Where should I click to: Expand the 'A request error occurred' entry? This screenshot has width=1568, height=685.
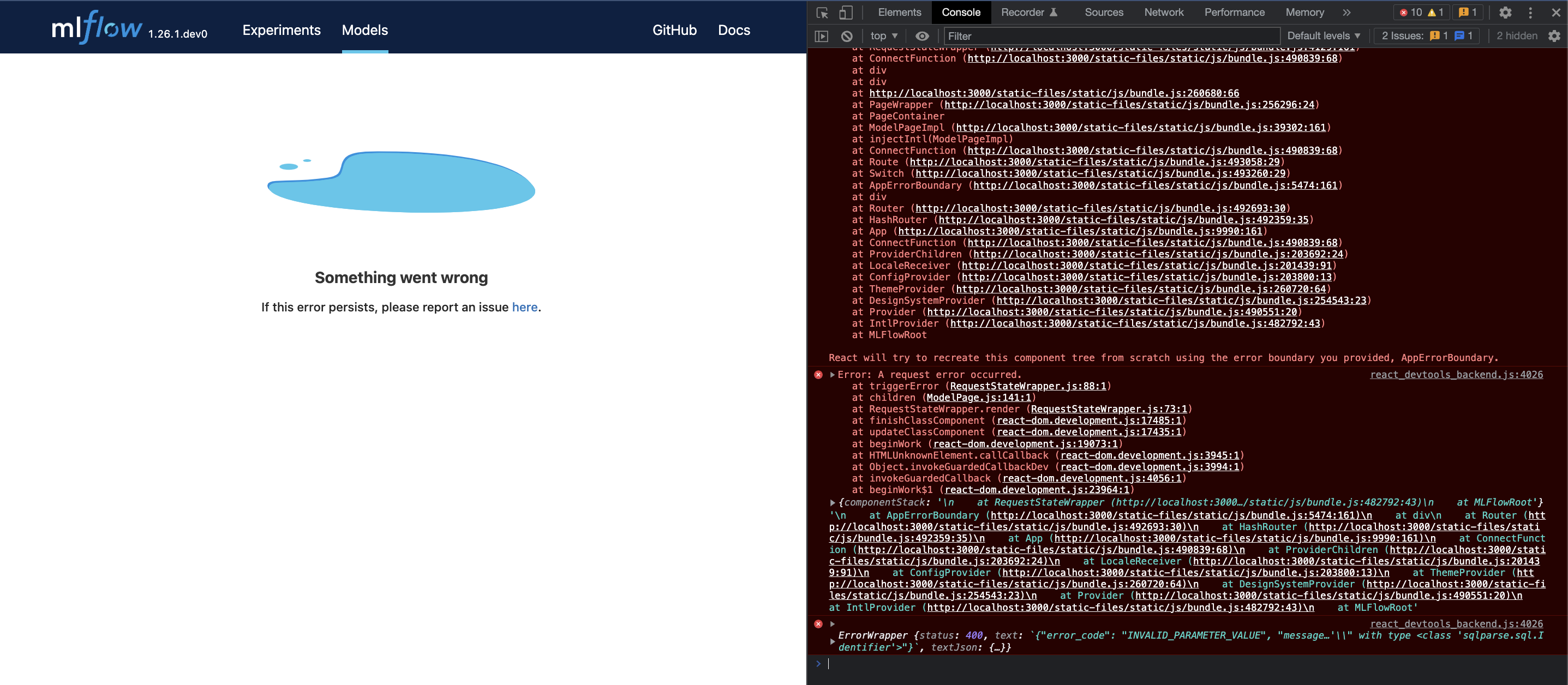tap(832, 375)
